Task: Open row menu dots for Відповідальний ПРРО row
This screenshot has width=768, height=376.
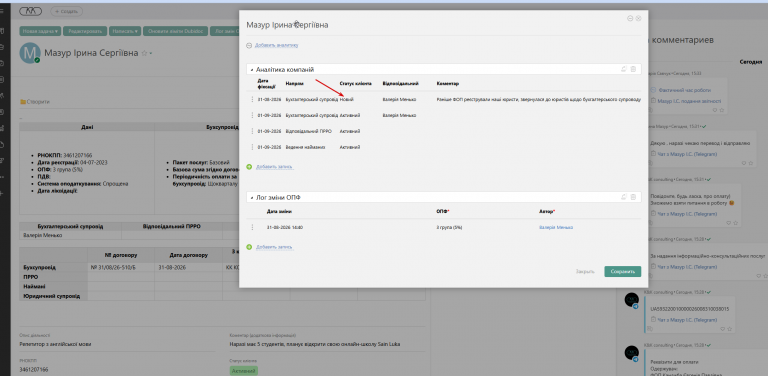Action: 252,131
